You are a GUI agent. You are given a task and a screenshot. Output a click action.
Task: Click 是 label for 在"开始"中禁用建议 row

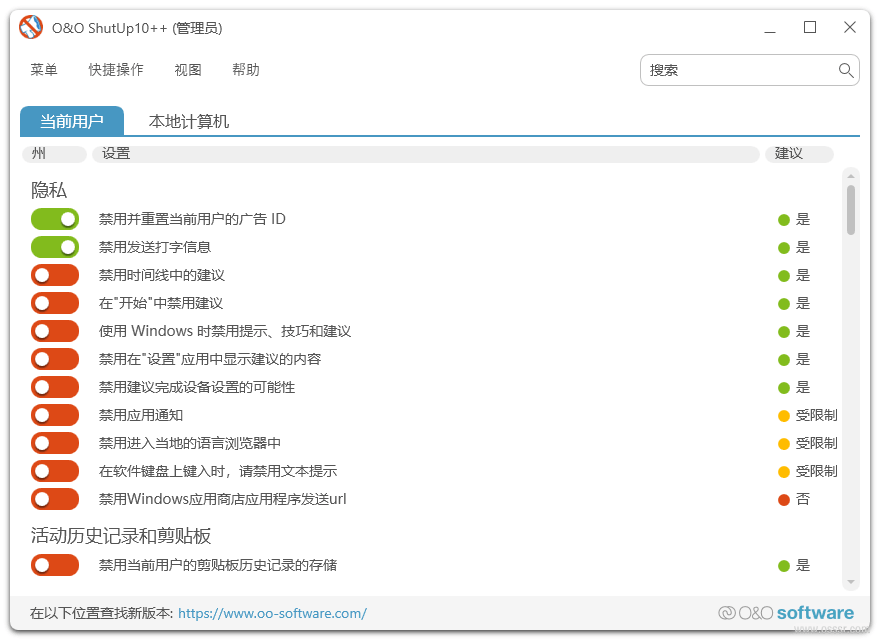click(x=803, y=303)
